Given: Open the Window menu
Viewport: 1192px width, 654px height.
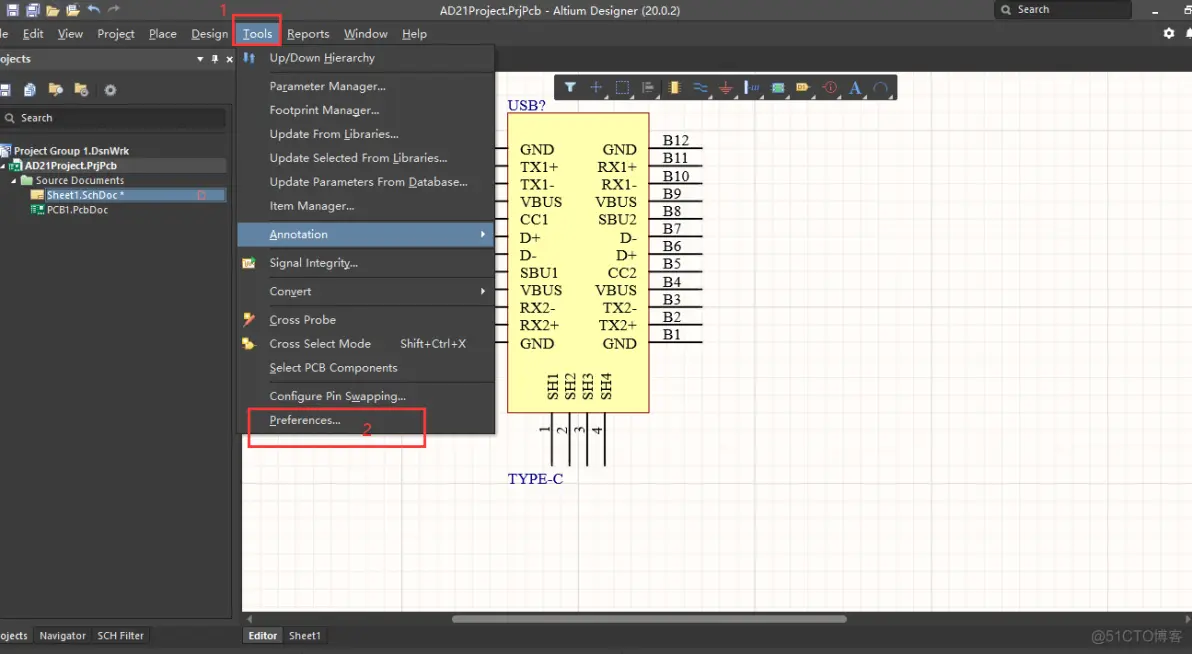Looking at the screenshot, I should (366, 33).
